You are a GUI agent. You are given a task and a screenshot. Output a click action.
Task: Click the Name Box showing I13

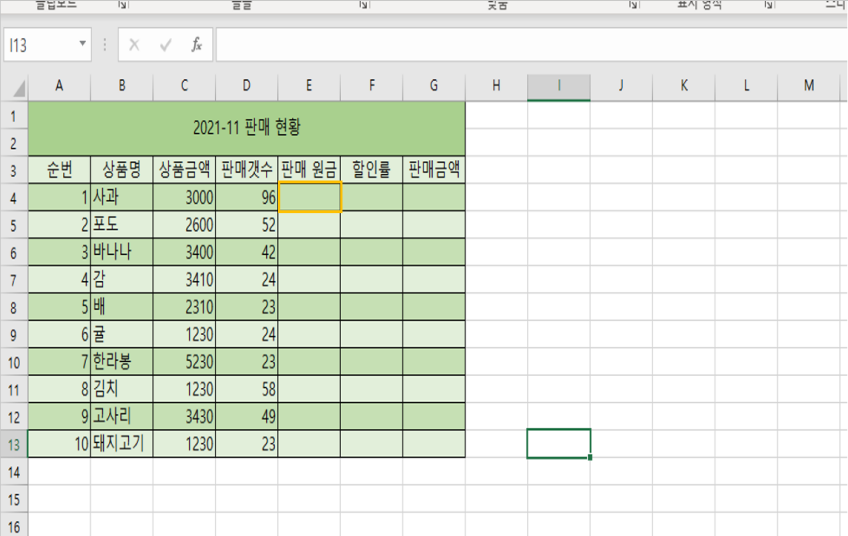pyautogui.click(x=48, y=44)
